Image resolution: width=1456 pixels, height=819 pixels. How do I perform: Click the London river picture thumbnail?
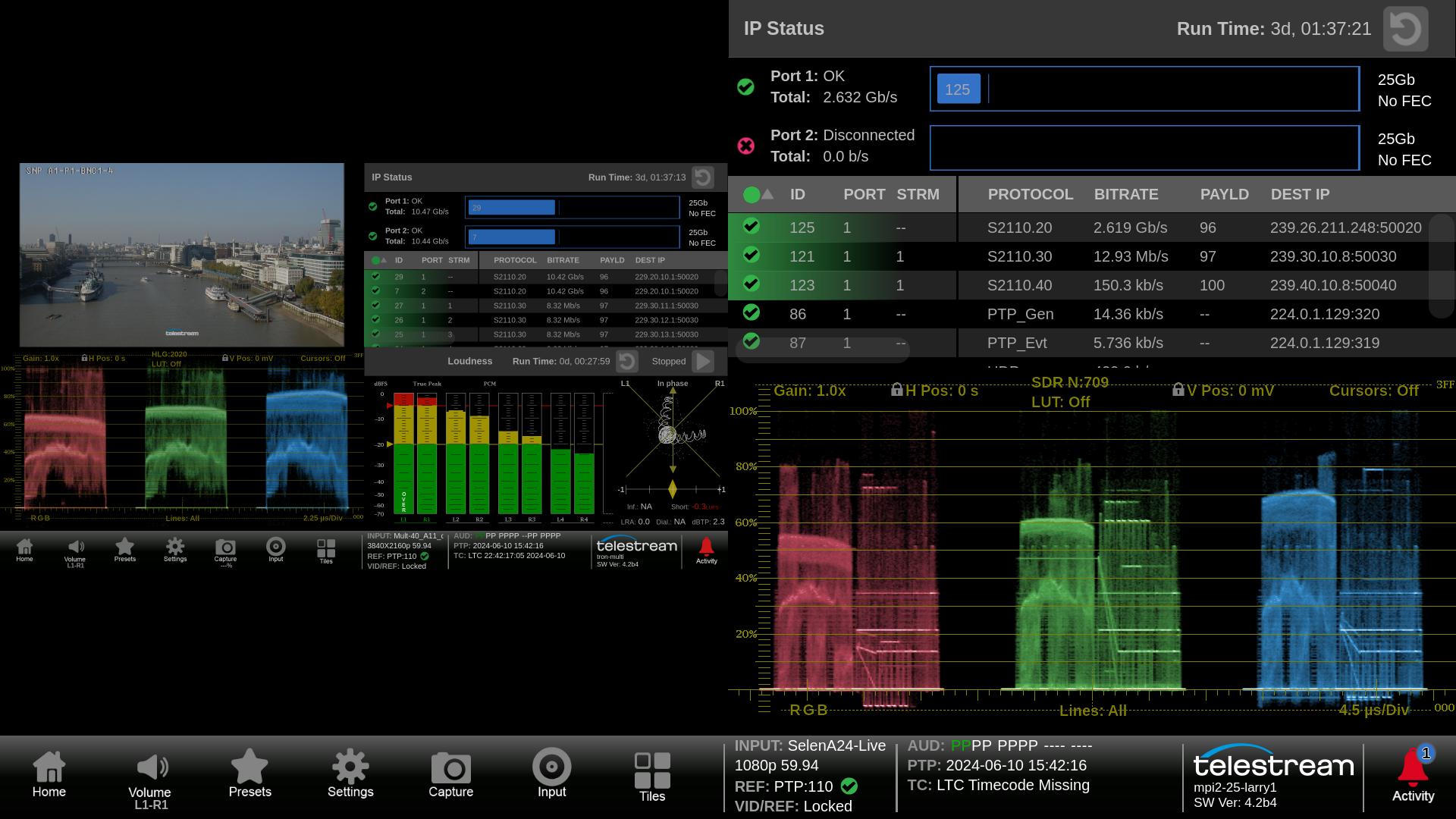pyautogui.click(x=181, y=255)
